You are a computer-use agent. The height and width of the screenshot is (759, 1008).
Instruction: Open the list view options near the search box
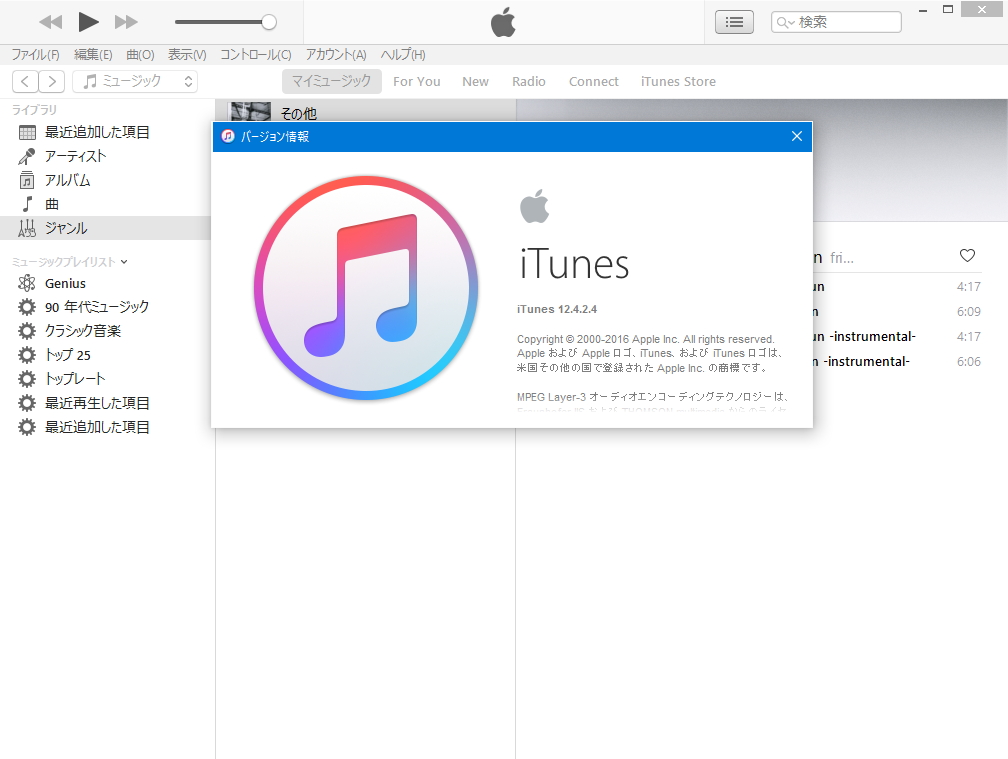point(734,21)
